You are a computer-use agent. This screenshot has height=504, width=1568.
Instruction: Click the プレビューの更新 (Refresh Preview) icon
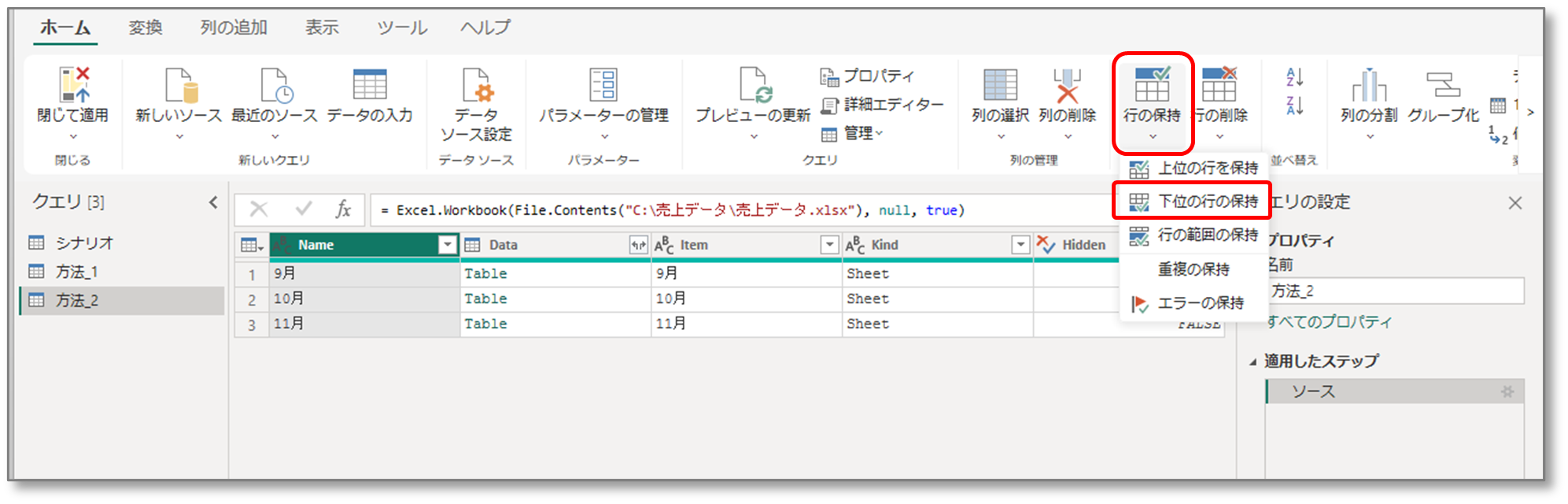[754, 85]
